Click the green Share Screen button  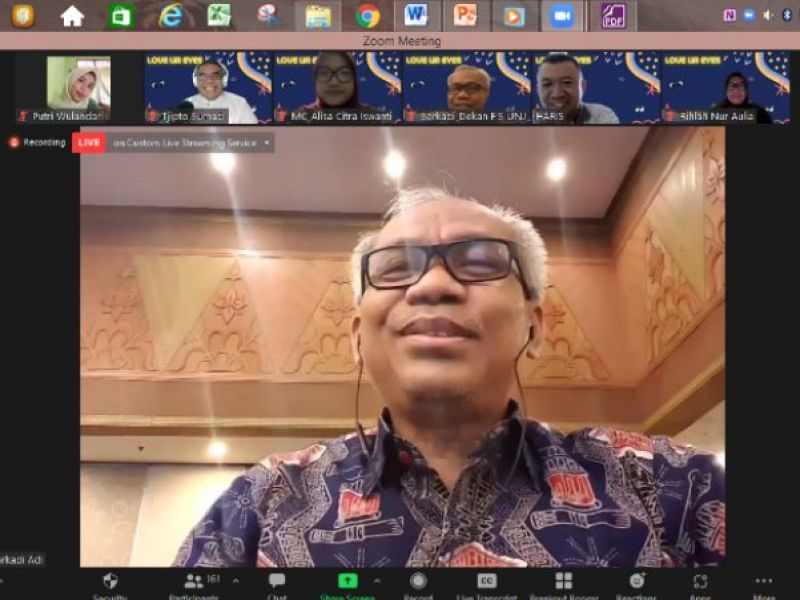pos(347,582)
